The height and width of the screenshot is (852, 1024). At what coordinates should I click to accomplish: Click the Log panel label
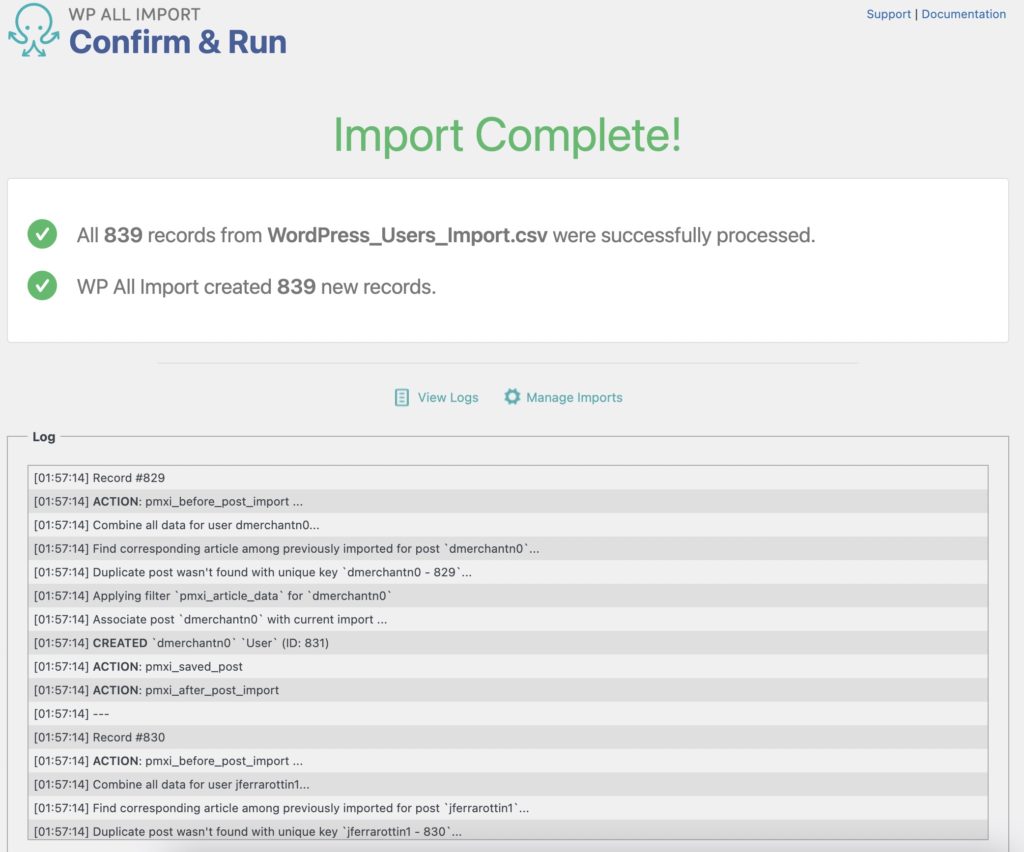point(44,437)
